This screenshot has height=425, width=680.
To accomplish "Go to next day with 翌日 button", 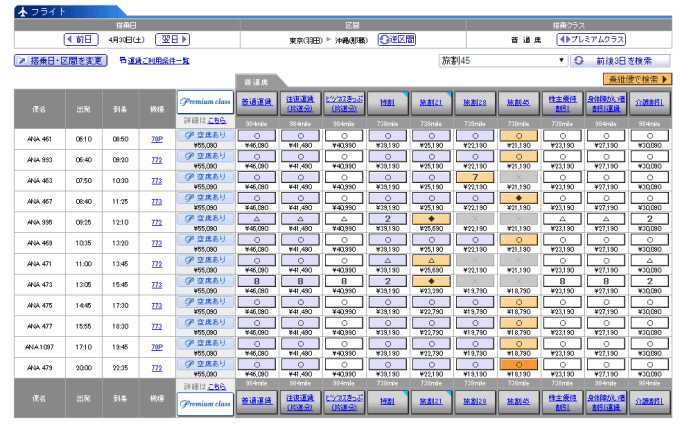I will point(173,39).
